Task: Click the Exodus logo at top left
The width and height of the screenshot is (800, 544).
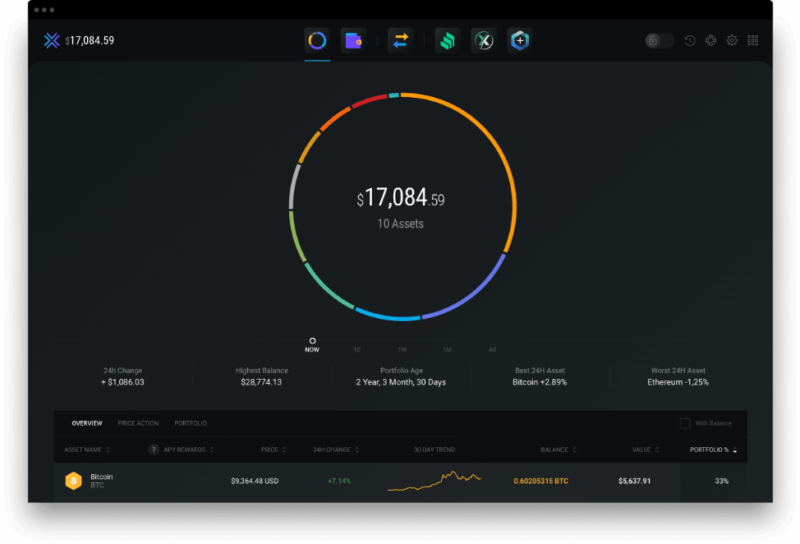Action: point(52,40)
